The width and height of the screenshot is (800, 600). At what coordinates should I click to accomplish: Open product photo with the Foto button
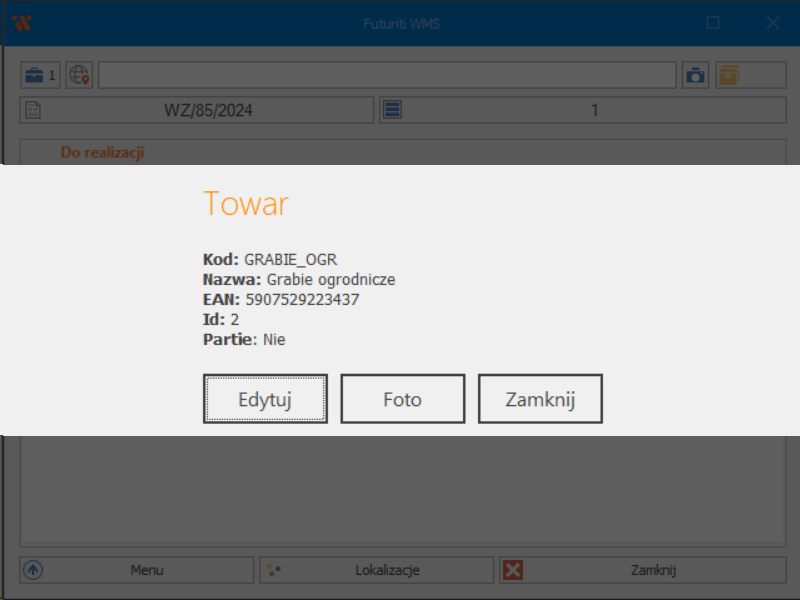pos(402,399)
